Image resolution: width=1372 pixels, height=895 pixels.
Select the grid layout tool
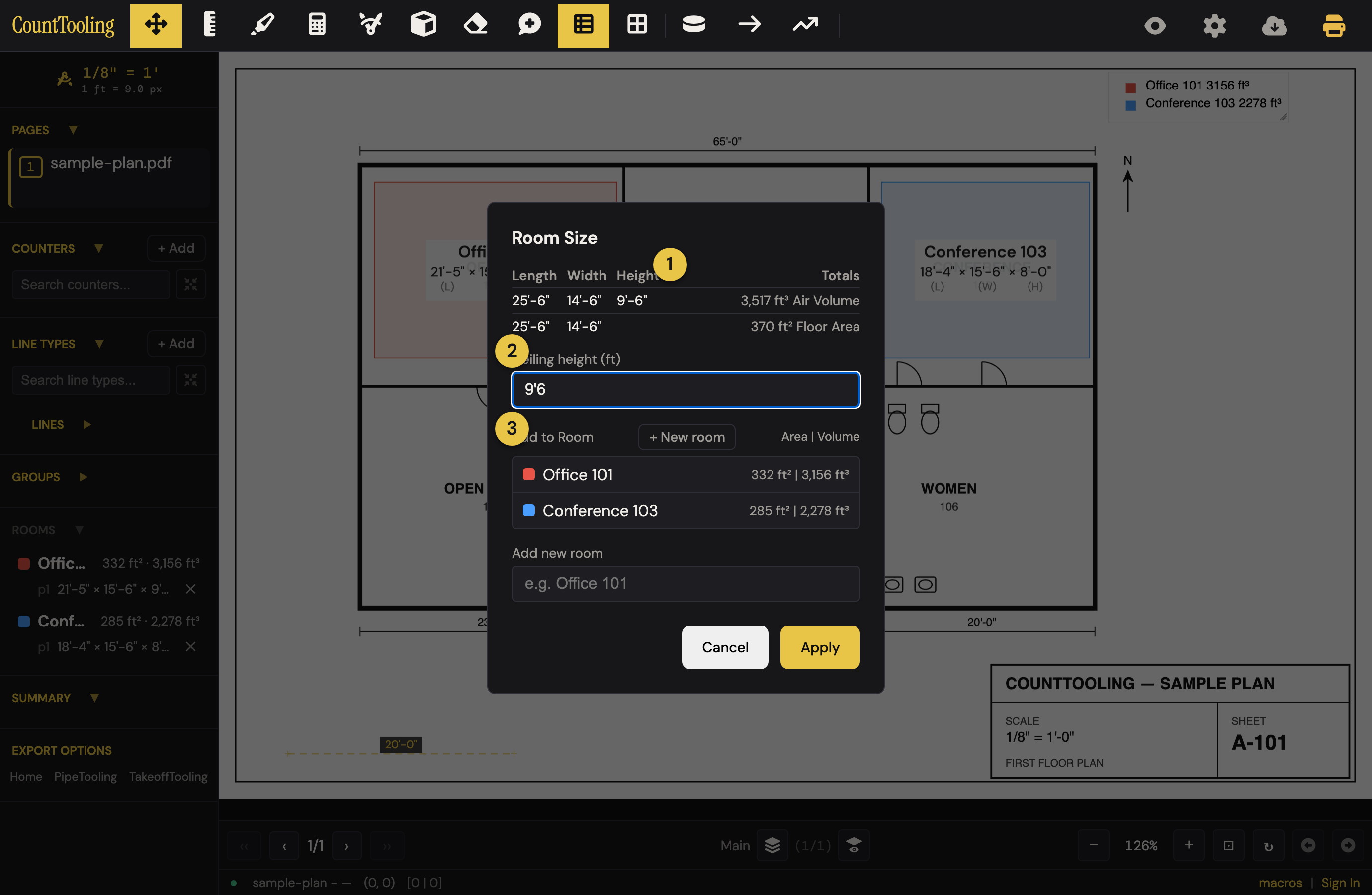point(637,25)
